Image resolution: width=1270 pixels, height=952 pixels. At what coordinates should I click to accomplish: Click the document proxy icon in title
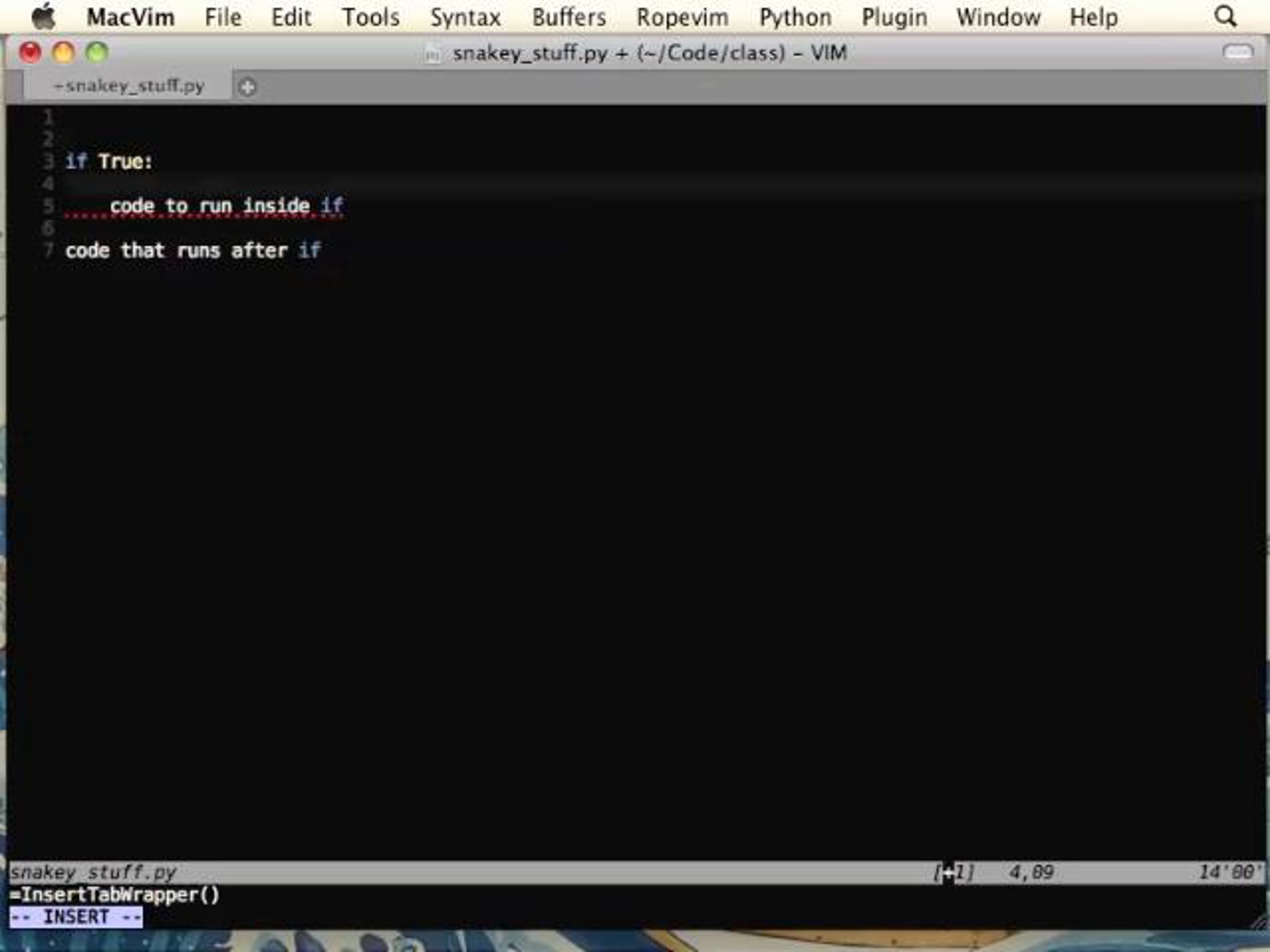433,54
